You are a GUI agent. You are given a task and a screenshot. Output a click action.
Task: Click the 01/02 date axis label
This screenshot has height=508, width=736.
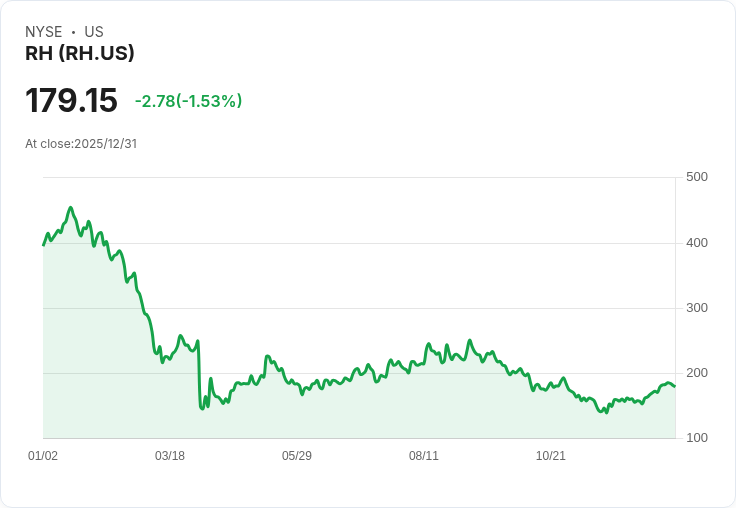(x=43, y=456)
